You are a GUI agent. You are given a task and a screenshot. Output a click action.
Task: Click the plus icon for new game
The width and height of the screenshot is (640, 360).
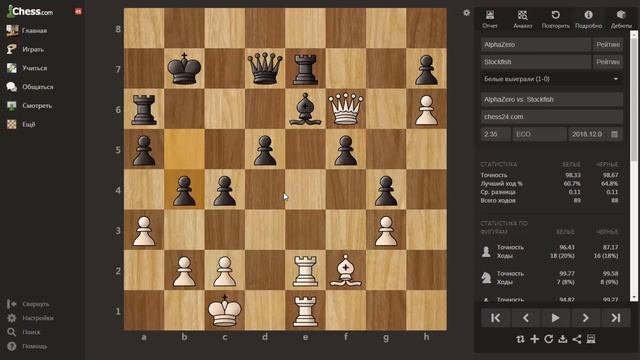click(534, 339)
